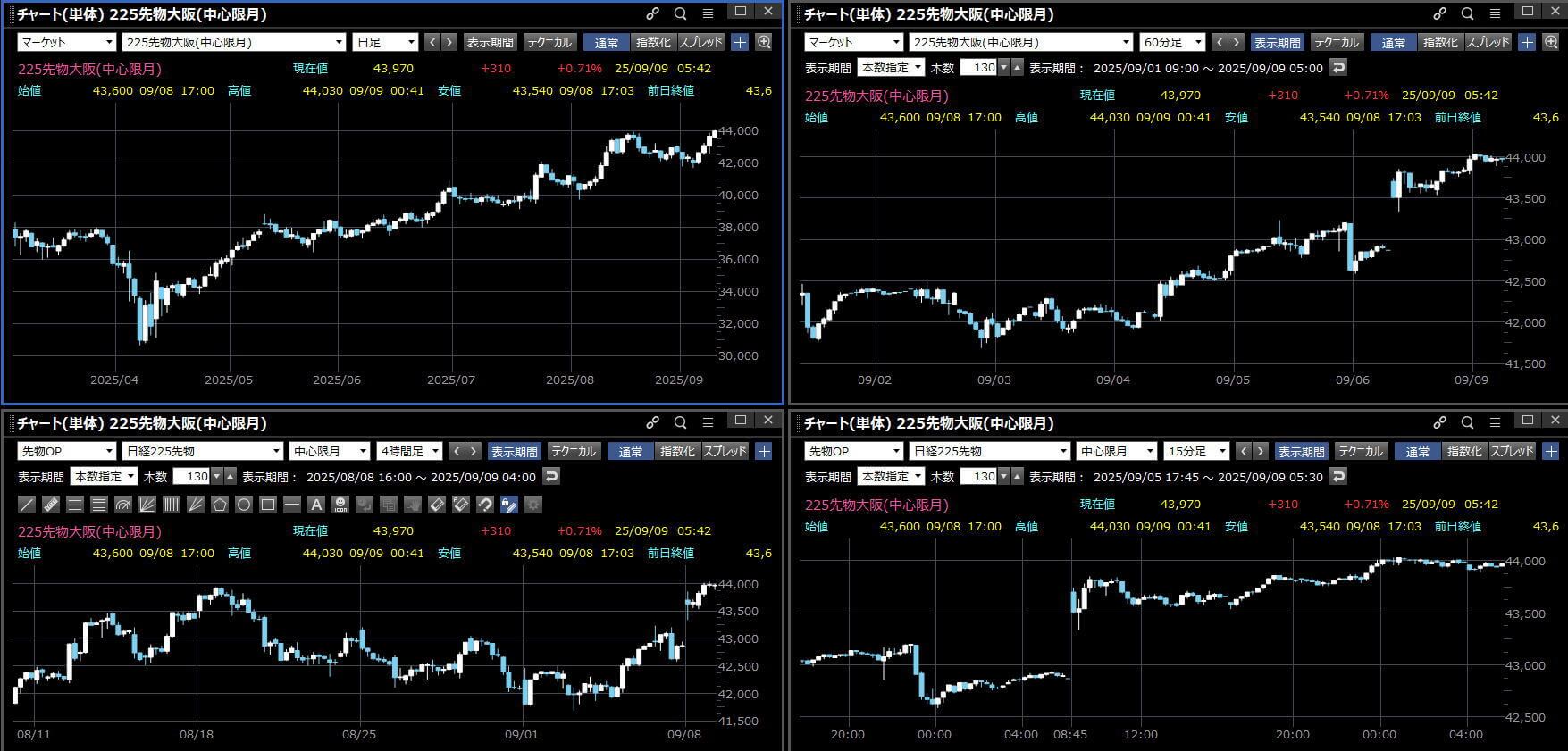Toggle 表示期間 button in the daily chart
Viewport: 1568px width, 751px height.
pos(490,42)
